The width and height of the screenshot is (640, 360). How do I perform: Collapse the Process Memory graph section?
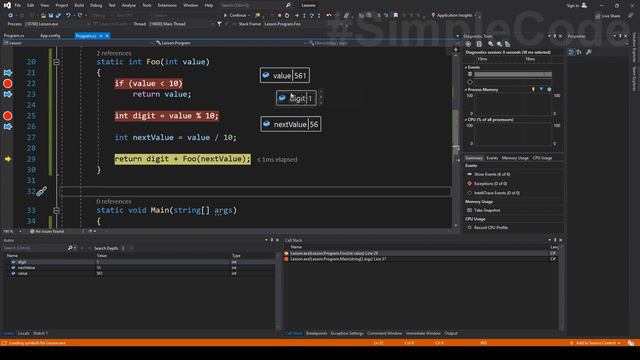466,89
